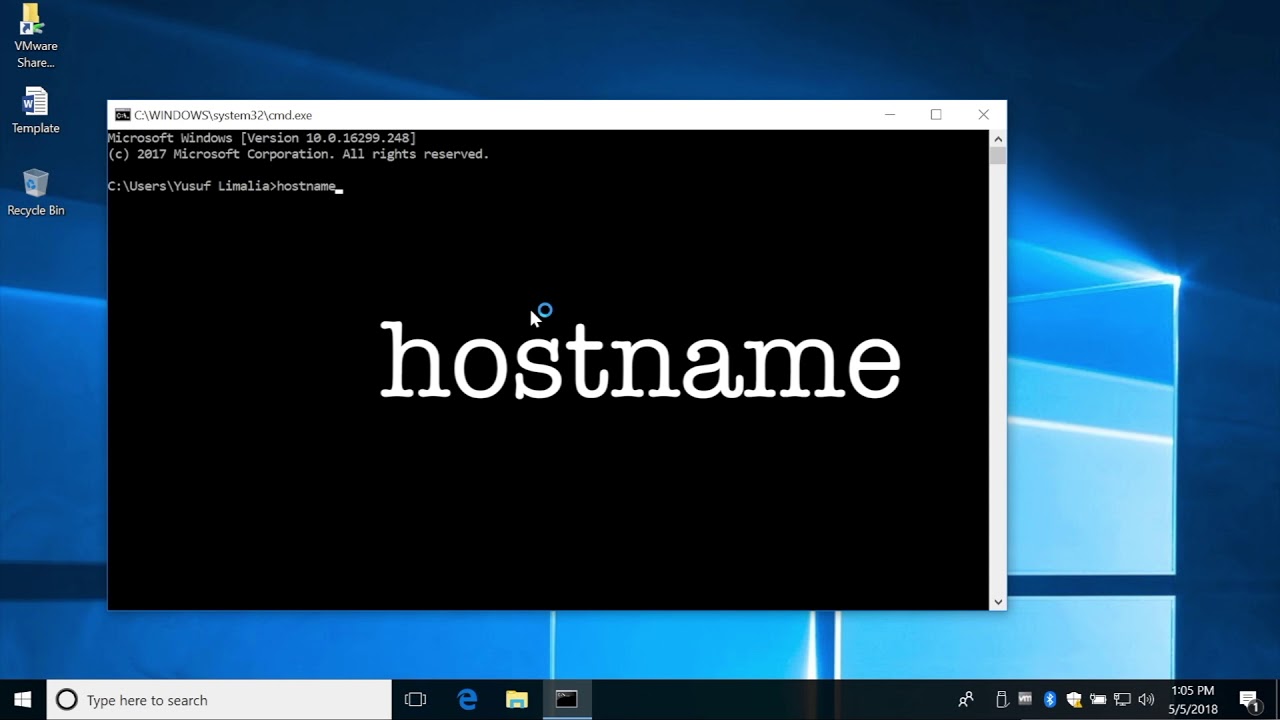Viewport: 1280px width, 720px height.
Task: Open File Explorer from the taskbar
Action: (x=517, y=697)
